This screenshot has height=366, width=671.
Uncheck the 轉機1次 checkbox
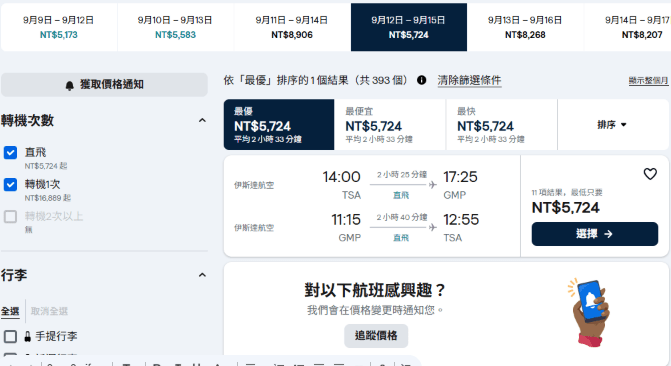point(10,184)
